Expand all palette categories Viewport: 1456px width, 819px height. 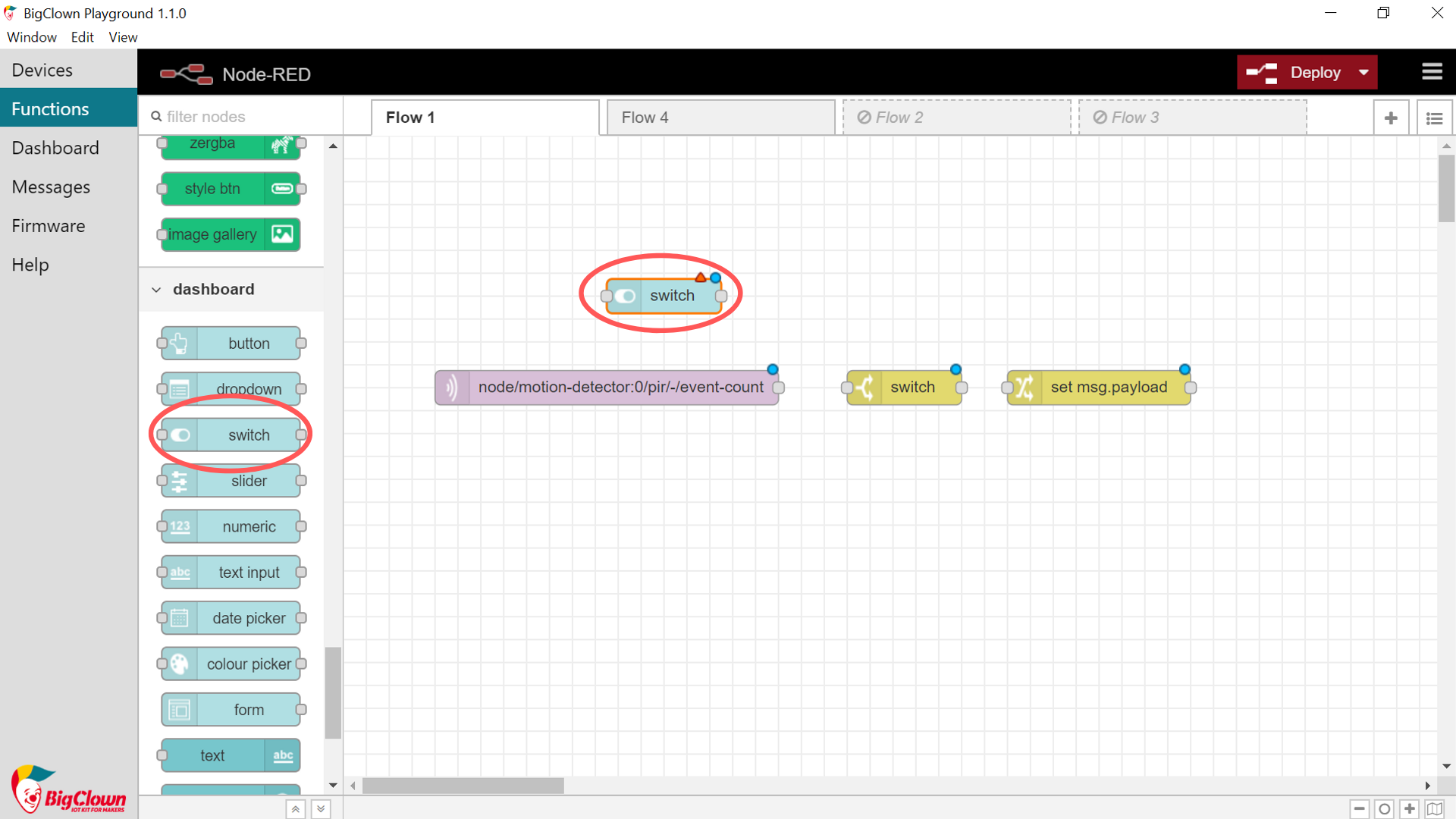click(x=321, y=809)
